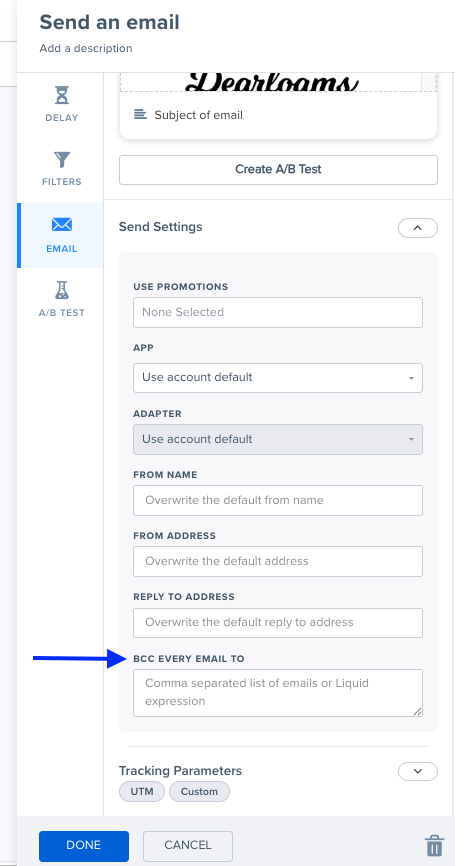455x866 pixels.
Task: Focus the From Address input field
Action: click(278, 561)
